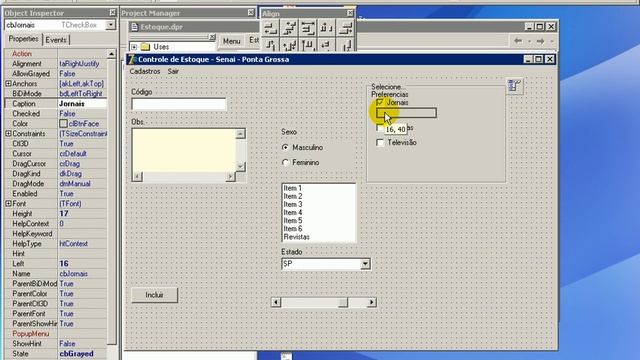This screenshot has width=640, height=360.
Task: Click the form icon in Controle de Estoque title bar
Action: point(132,60)
